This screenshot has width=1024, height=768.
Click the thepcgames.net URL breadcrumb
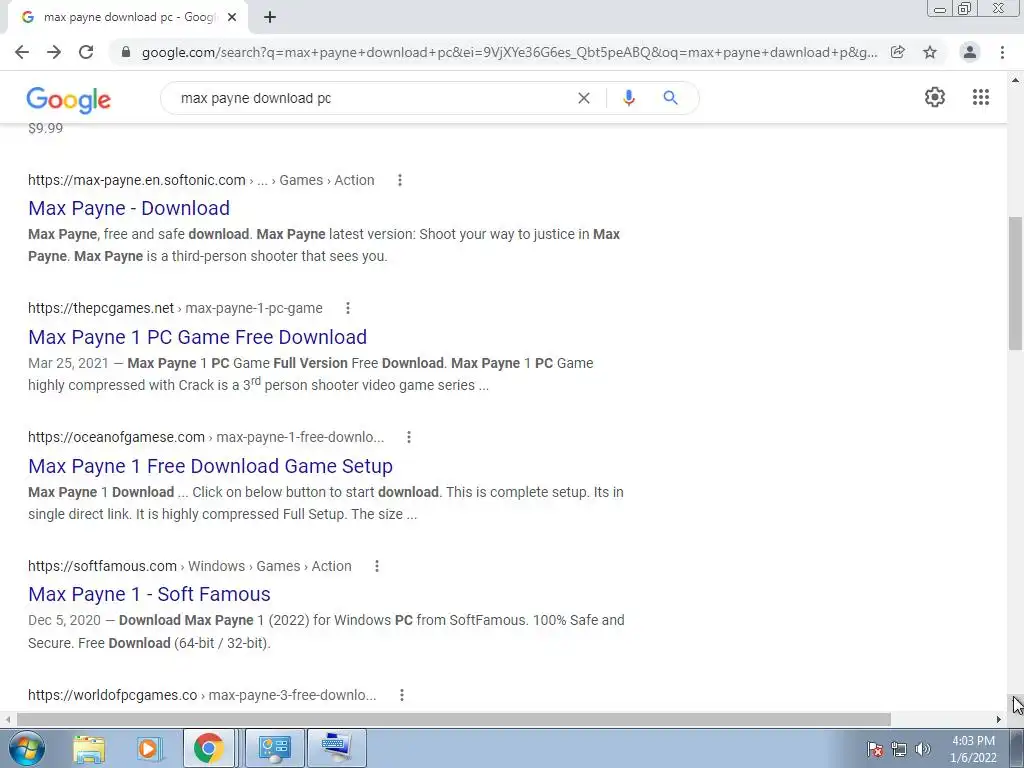pos(175,308)
